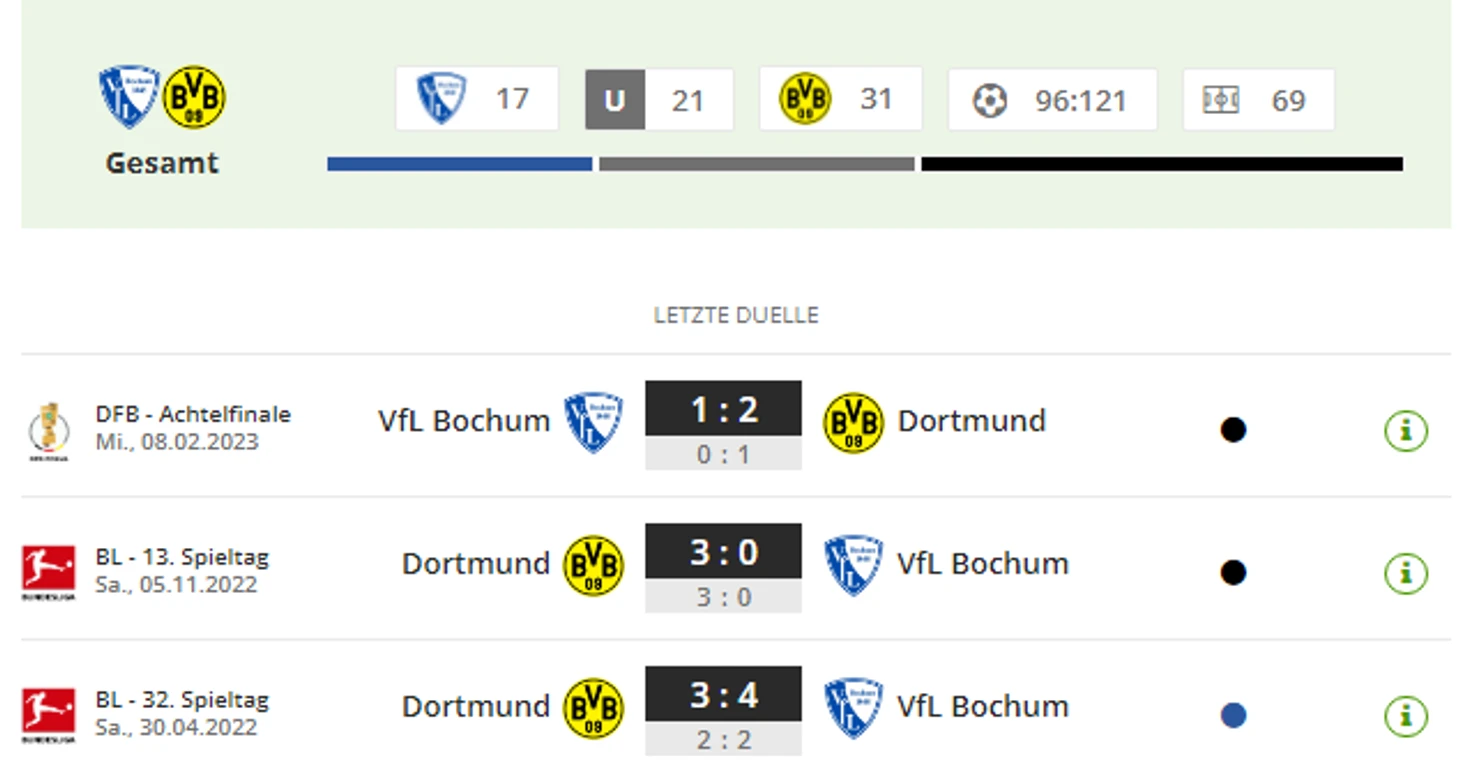Click the Dortmund crest in the 3 : 0 row
This screenshot has height=778, width=1460.
[x=593, y=565]
